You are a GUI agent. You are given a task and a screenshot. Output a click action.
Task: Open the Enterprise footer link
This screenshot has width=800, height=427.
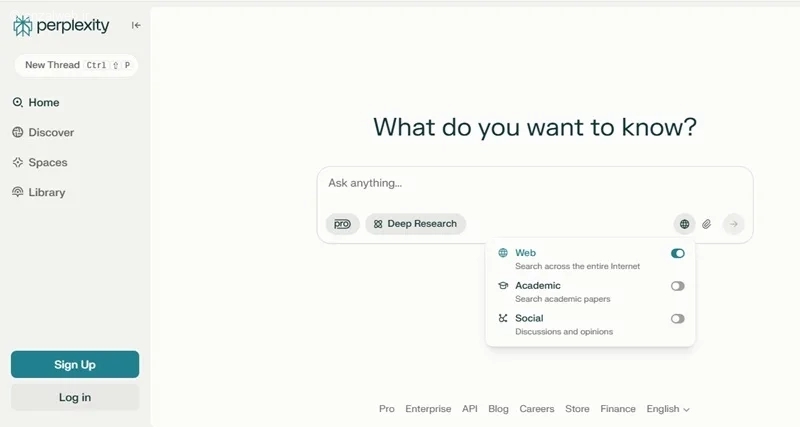[x=428, y=409]
